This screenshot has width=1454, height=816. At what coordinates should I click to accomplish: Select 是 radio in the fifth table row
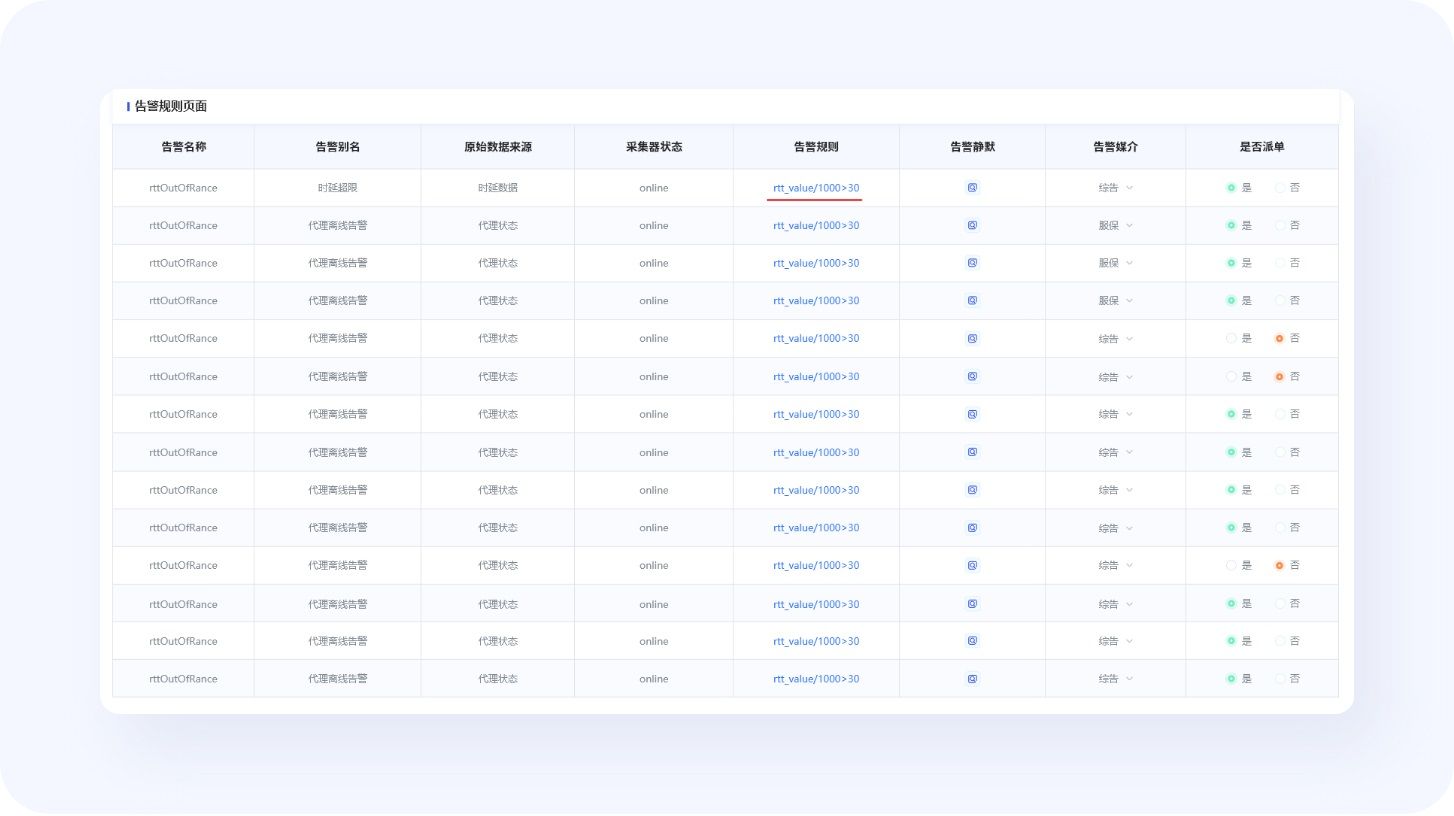tap(1232, 338)
